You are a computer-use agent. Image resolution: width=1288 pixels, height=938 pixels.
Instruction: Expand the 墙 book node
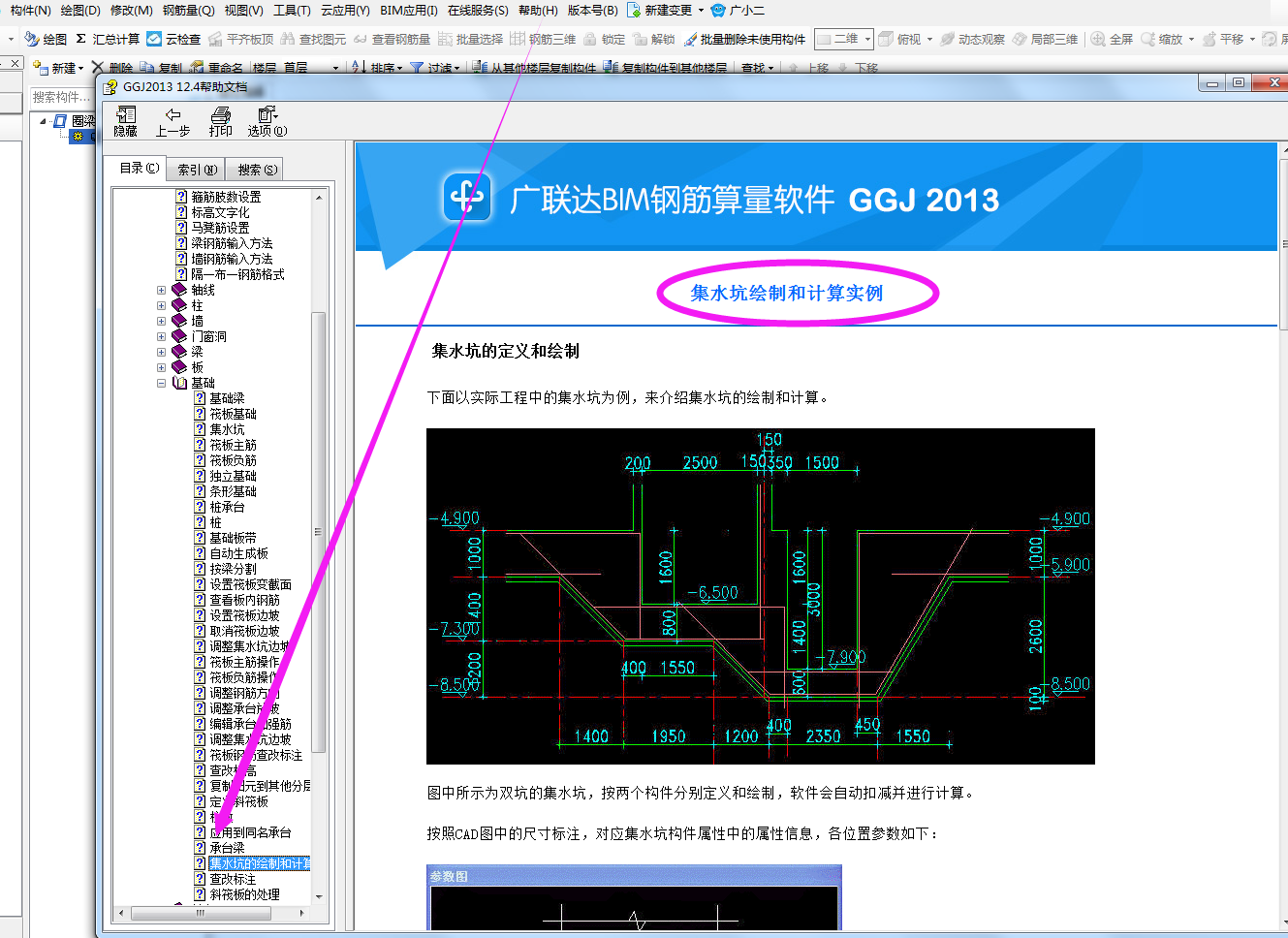click(x=161, y=321)
